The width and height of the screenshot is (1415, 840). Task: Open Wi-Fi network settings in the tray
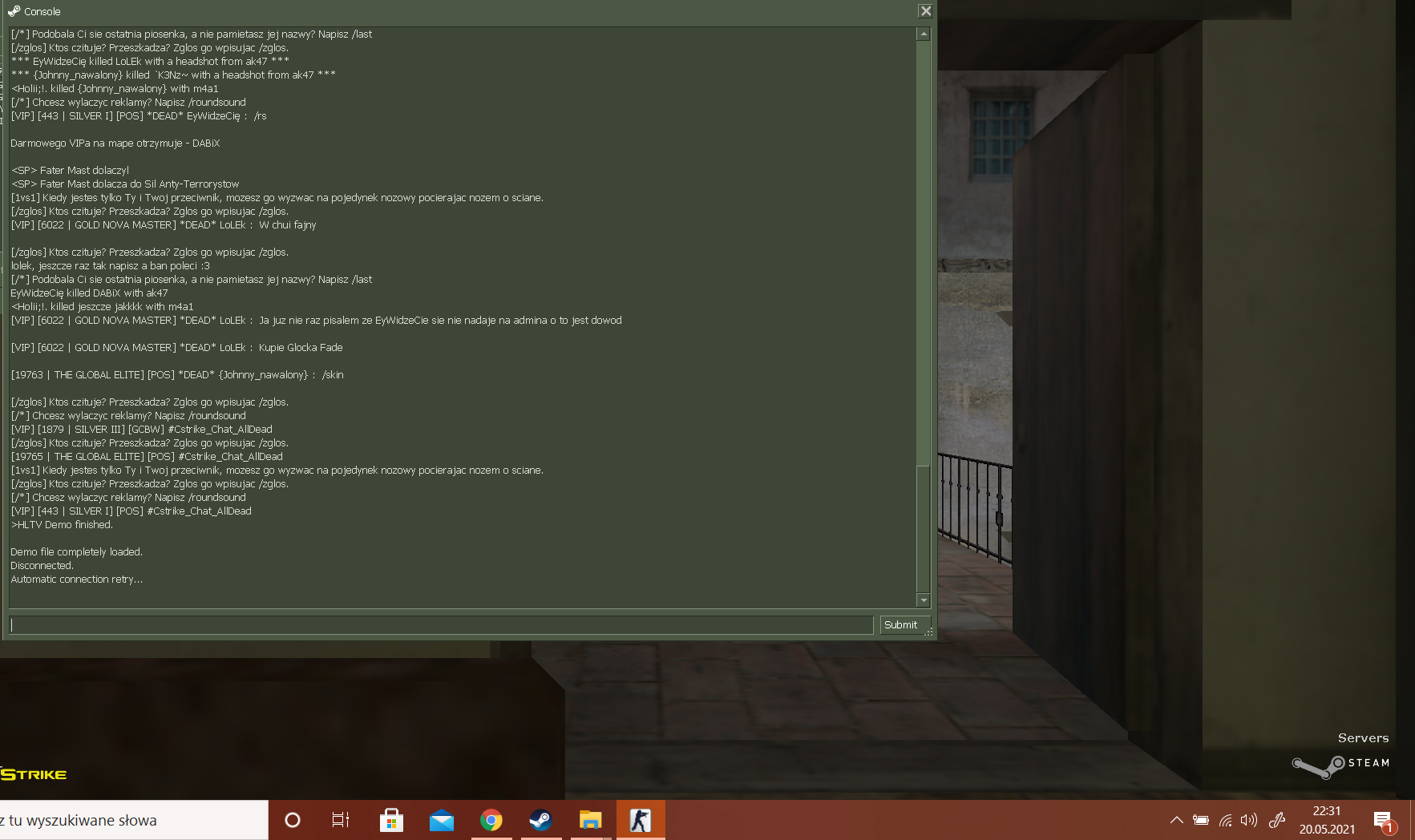pyautogui.click(x=1225, y=820)
